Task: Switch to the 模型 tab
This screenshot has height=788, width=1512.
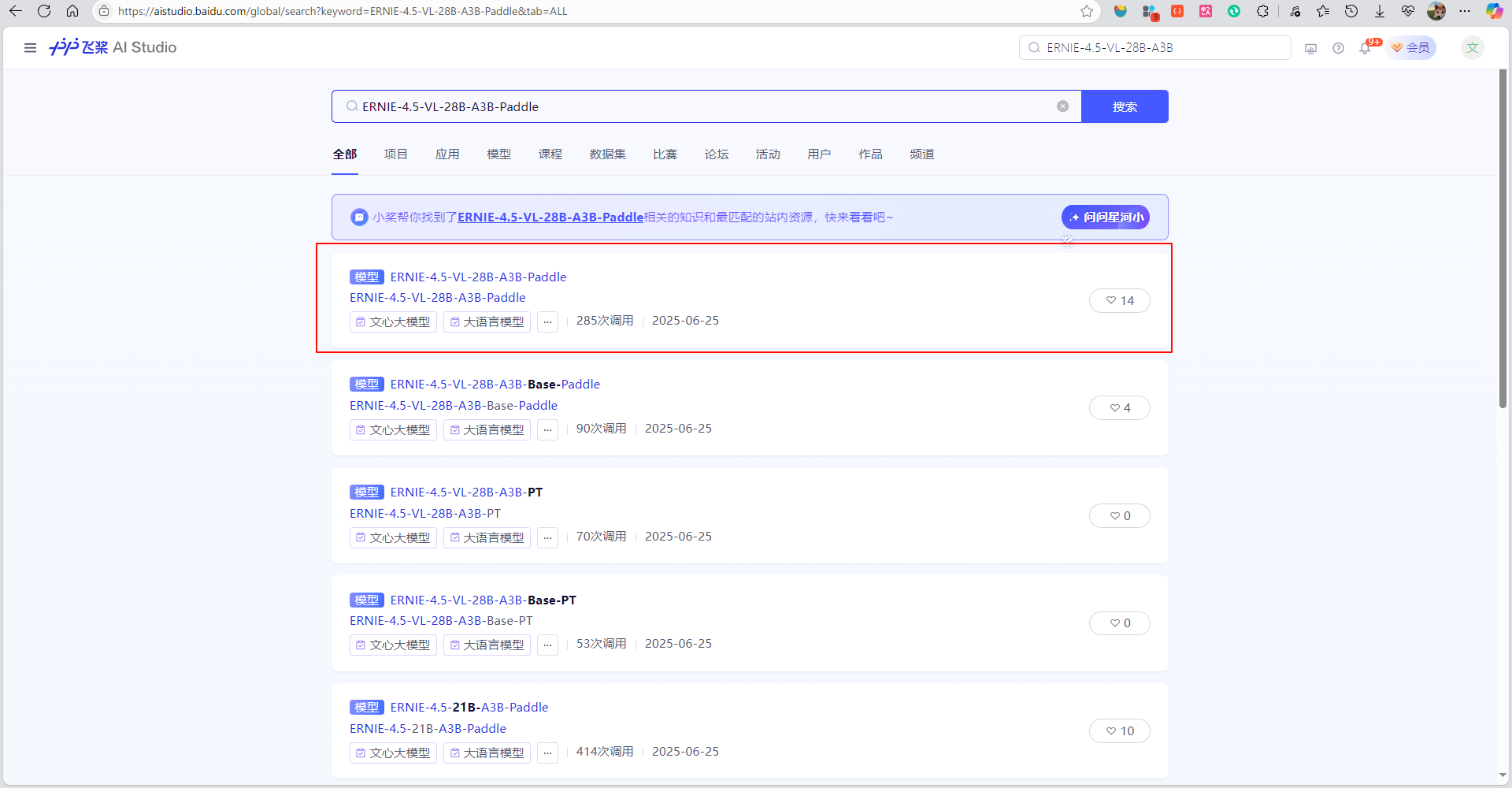Action: pos(499,154)
